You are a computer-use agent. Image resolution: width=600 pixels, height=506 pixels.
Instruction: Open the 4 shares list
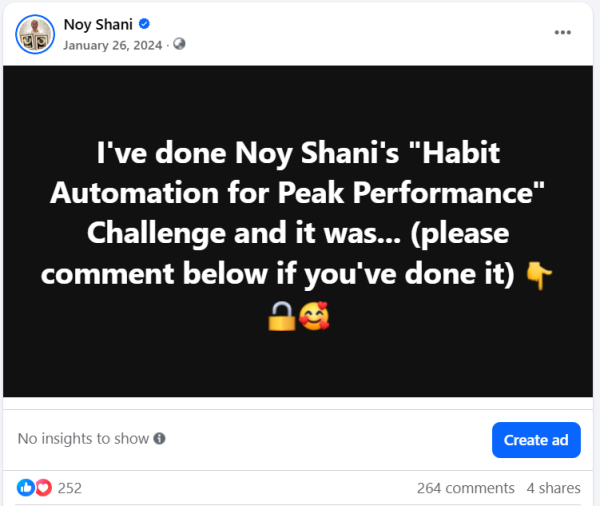point(553,488)
